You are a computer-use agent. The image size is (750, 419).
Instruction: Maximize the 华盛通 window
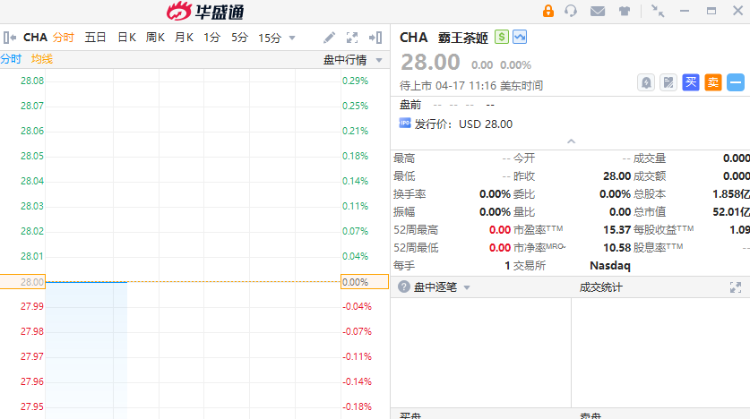point(711,11)
